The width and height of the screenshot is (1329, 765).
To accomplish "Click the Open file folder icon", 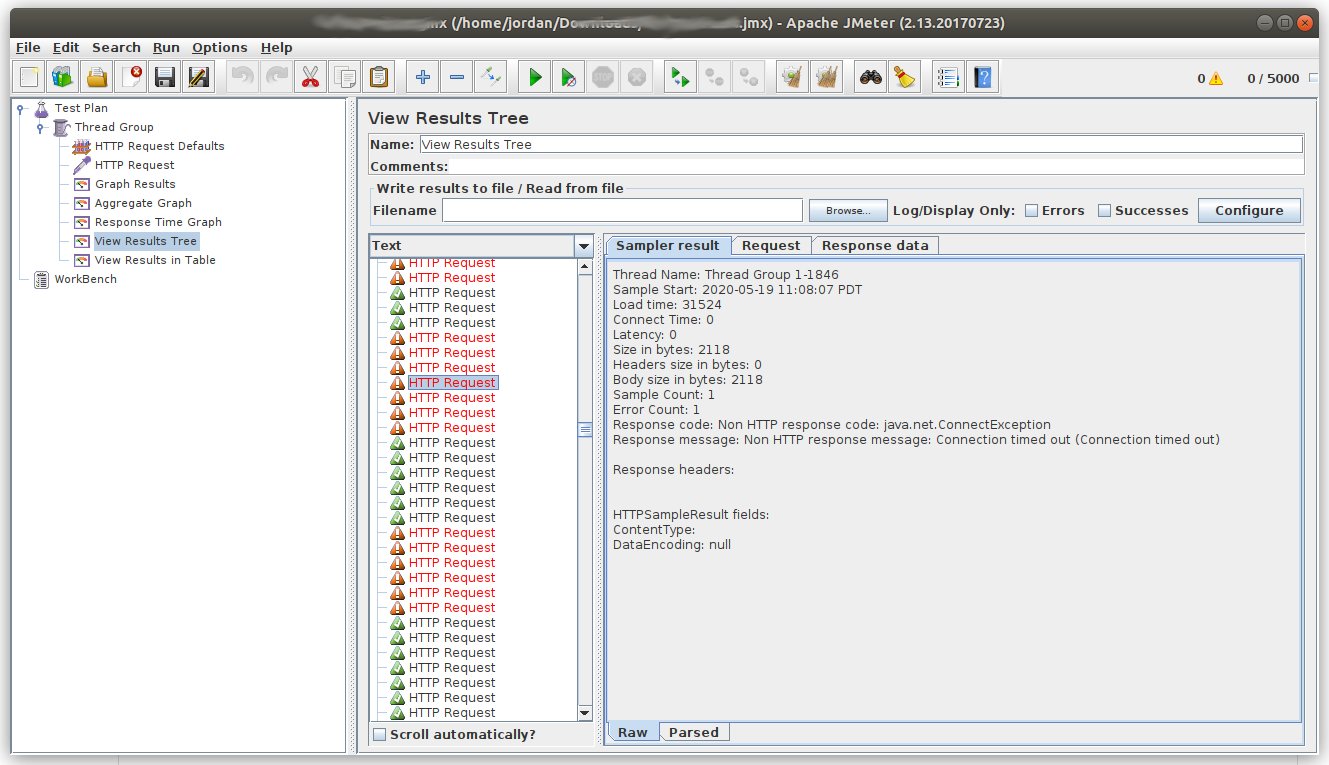I will [97, 77].
